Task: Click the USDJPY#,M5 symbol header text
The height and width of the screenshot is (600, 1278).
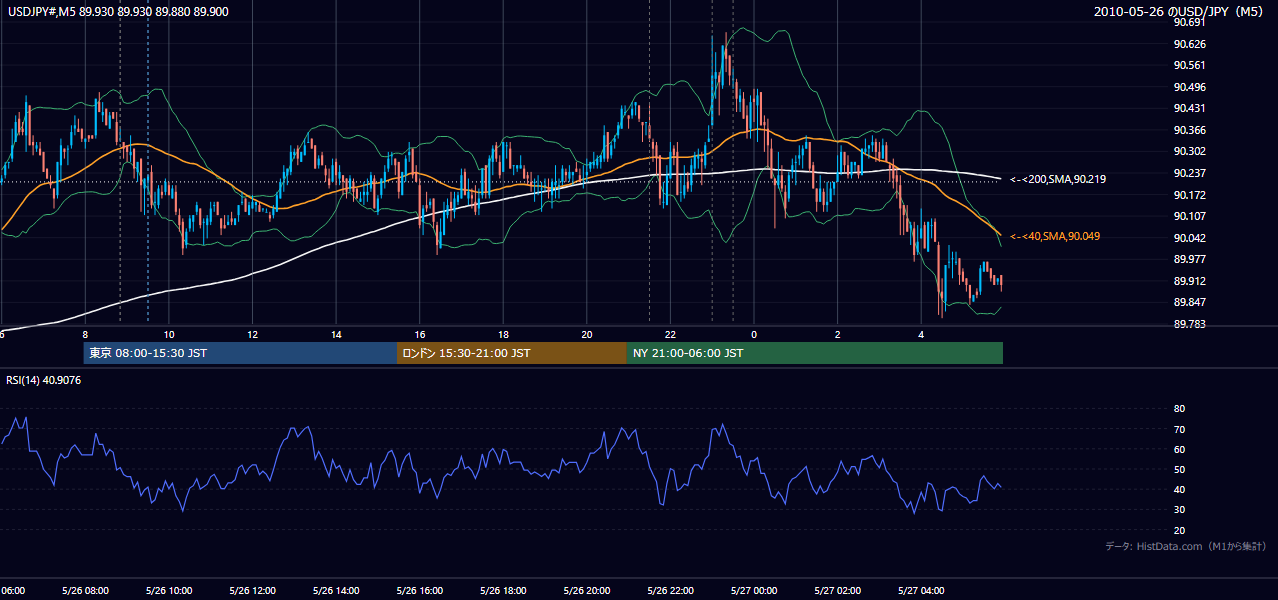Action: coord(119,11)
